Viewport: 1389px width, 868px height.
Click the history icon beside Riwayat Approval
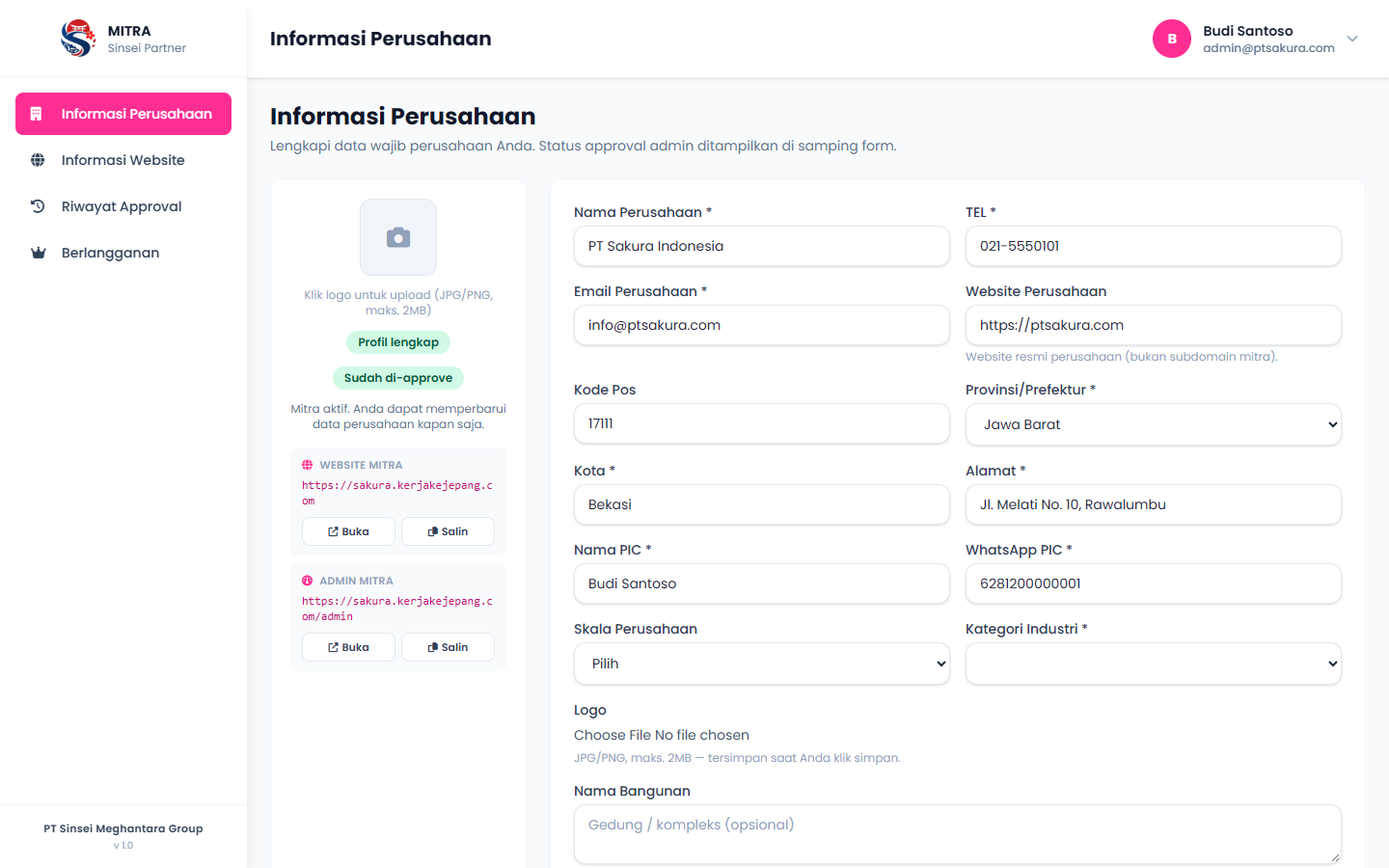coord(38,206)
